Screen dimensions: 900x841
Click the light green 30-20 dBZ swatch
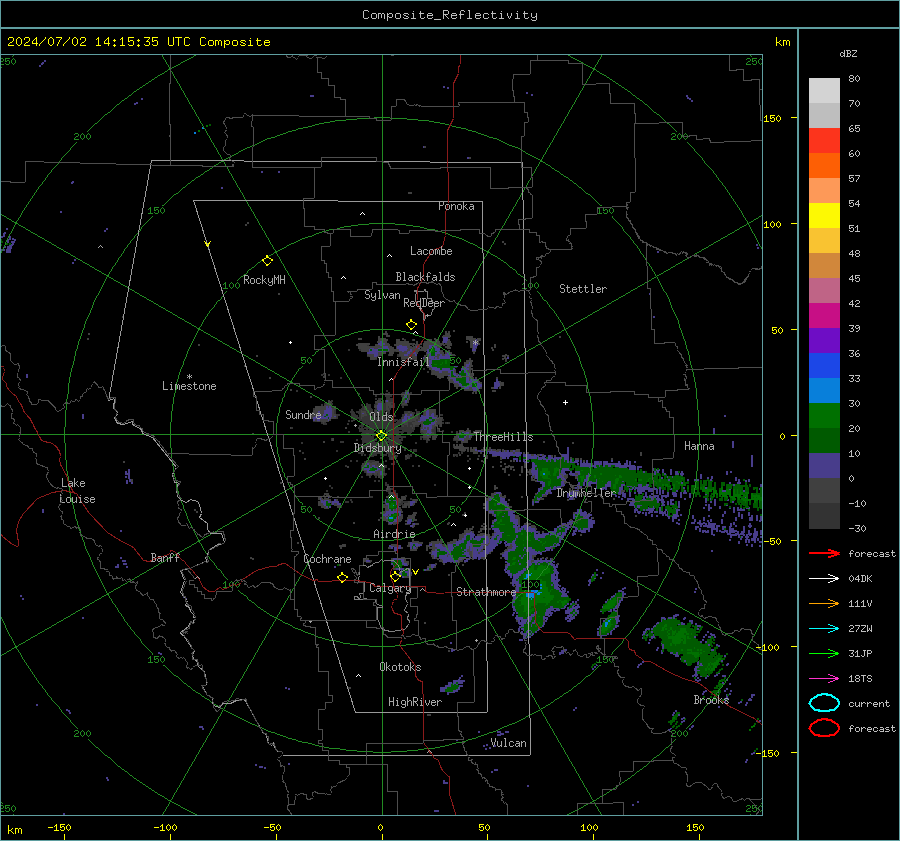point(824,416)
